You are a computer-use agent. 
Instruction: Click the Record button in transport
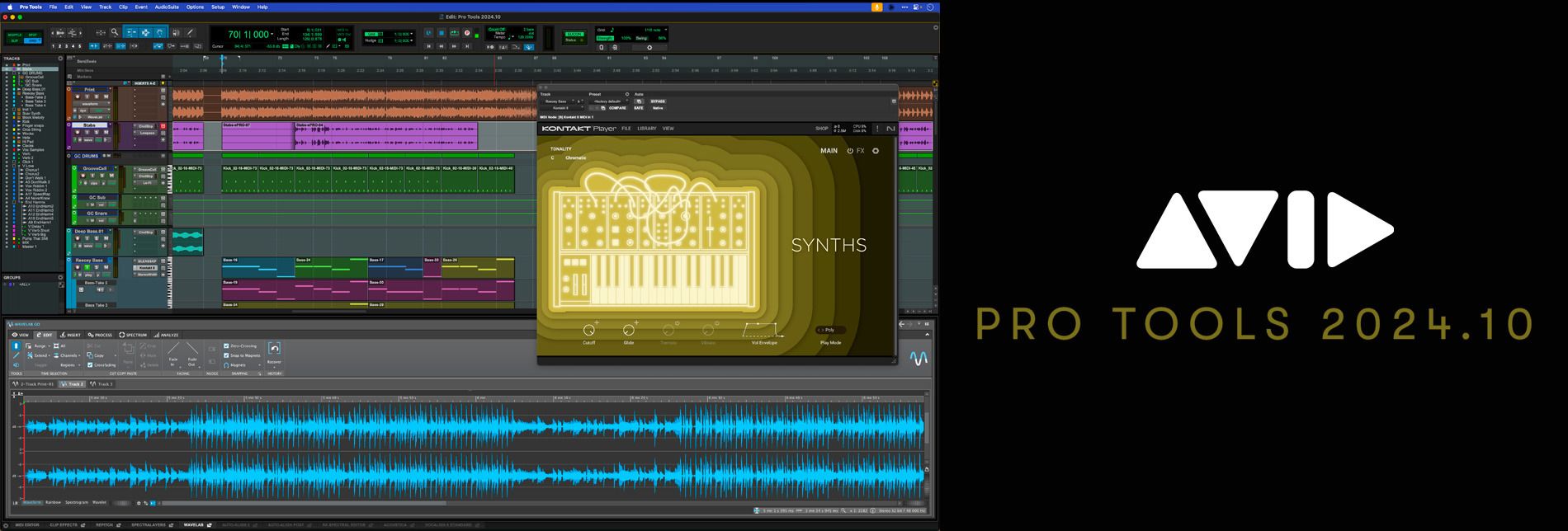click(x=467, y=33)
